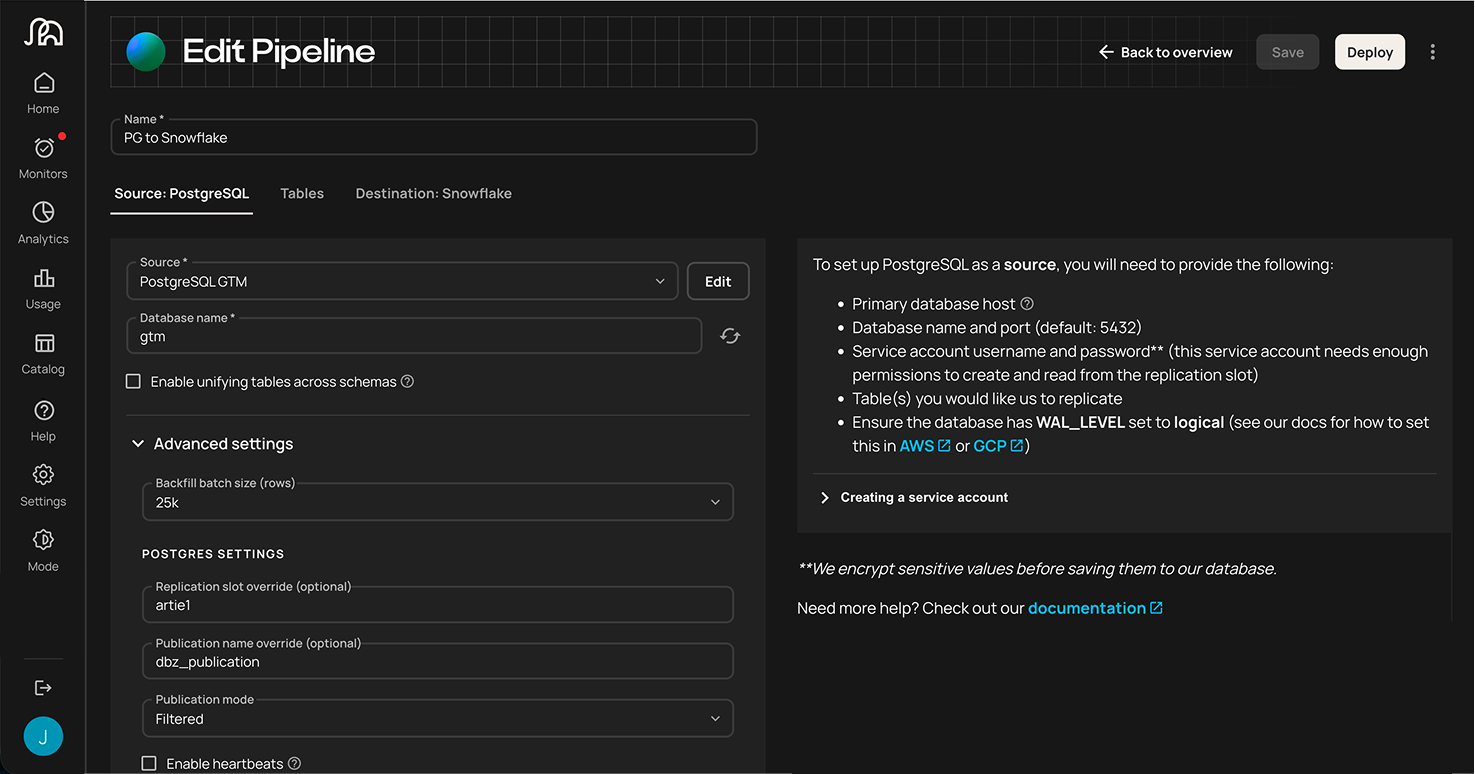Tick the Enable heartbeats checkbox
Image resolution: width=1475 pixels, height=774 pixels.
pos(149,763)
